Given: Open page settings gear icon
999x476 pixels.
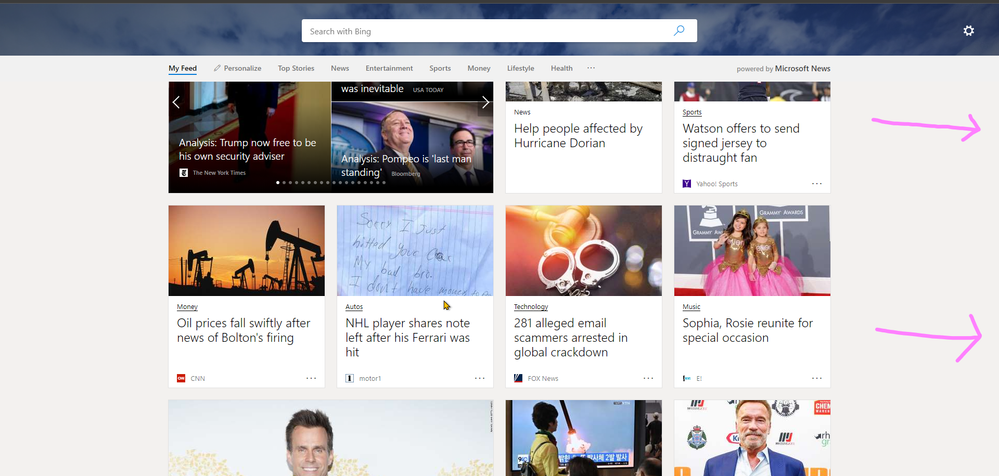Looking at the screenshot, I should pos(968,31).
